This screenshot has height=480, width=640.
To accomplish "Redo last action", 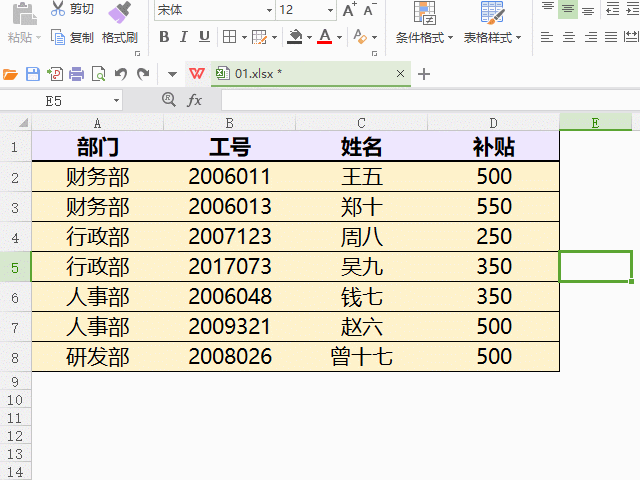I will tap(143, 74).
